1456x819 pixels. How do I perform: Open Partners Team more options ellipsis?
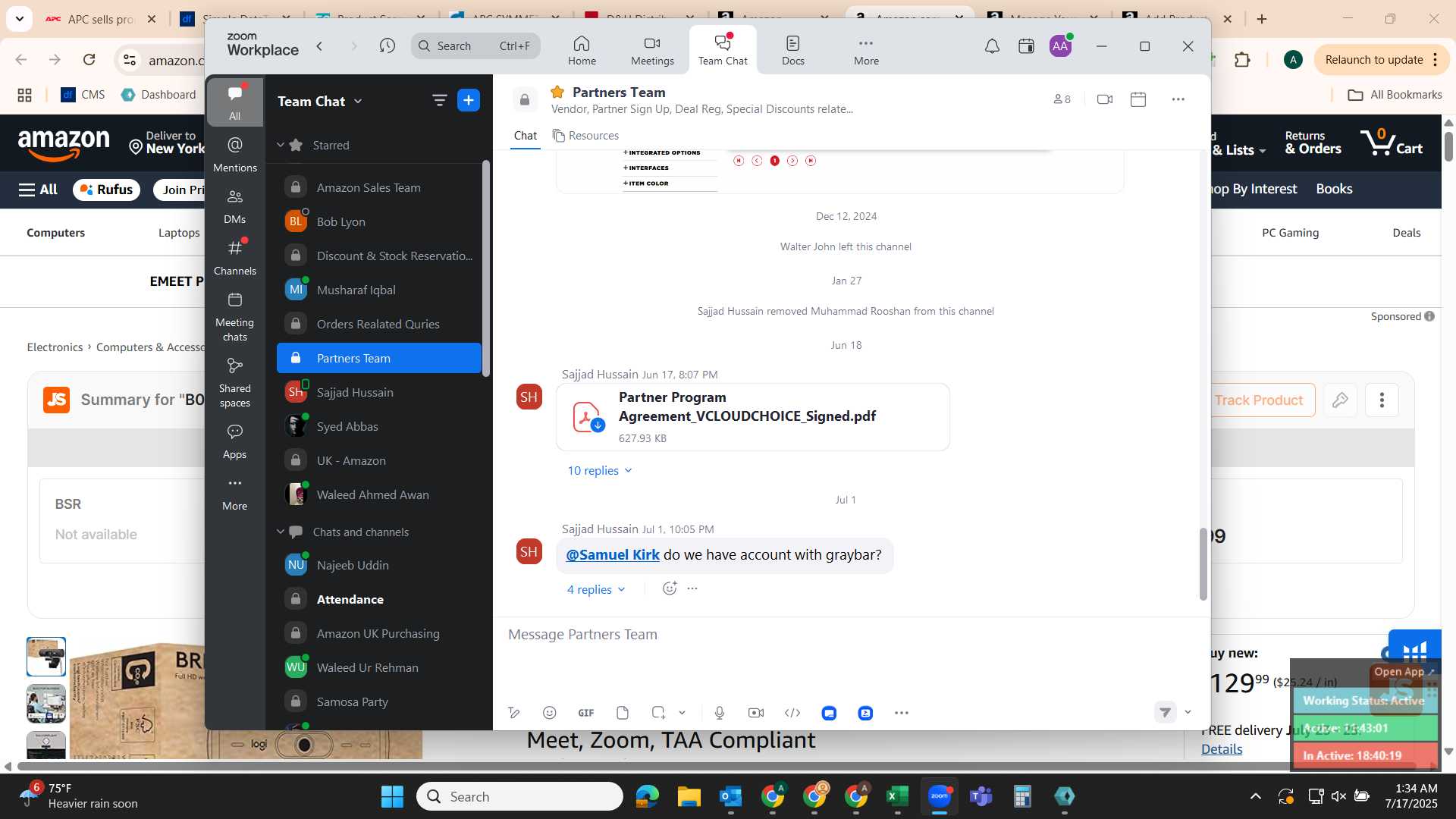point(1178,99)
